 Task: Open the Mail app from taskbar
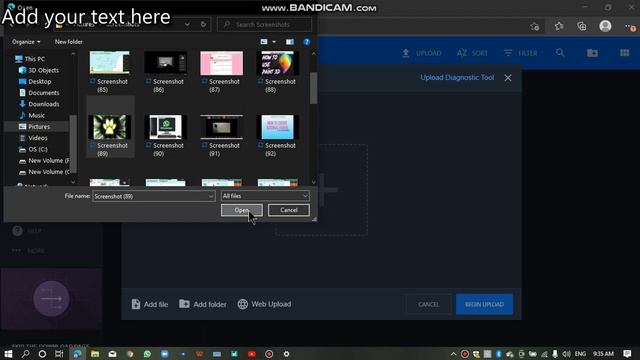[x=112, y=353]
